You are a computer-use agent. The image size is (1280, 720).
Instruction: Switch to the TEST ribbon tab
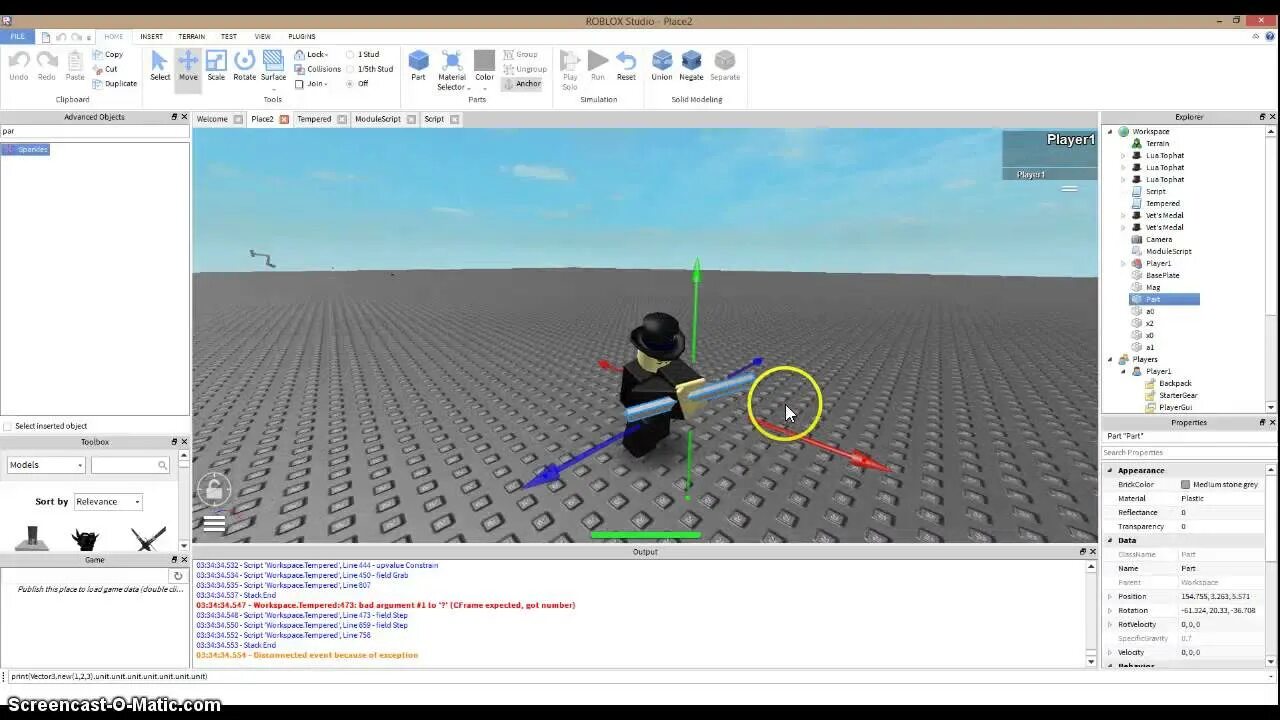pyautogui.click(x=229, y=36)
